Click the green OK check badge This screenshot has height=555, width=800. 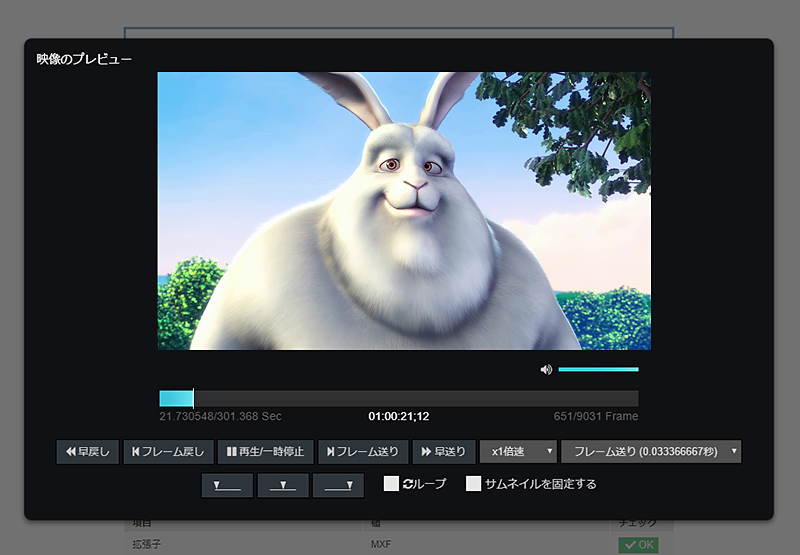click(638, 545)
